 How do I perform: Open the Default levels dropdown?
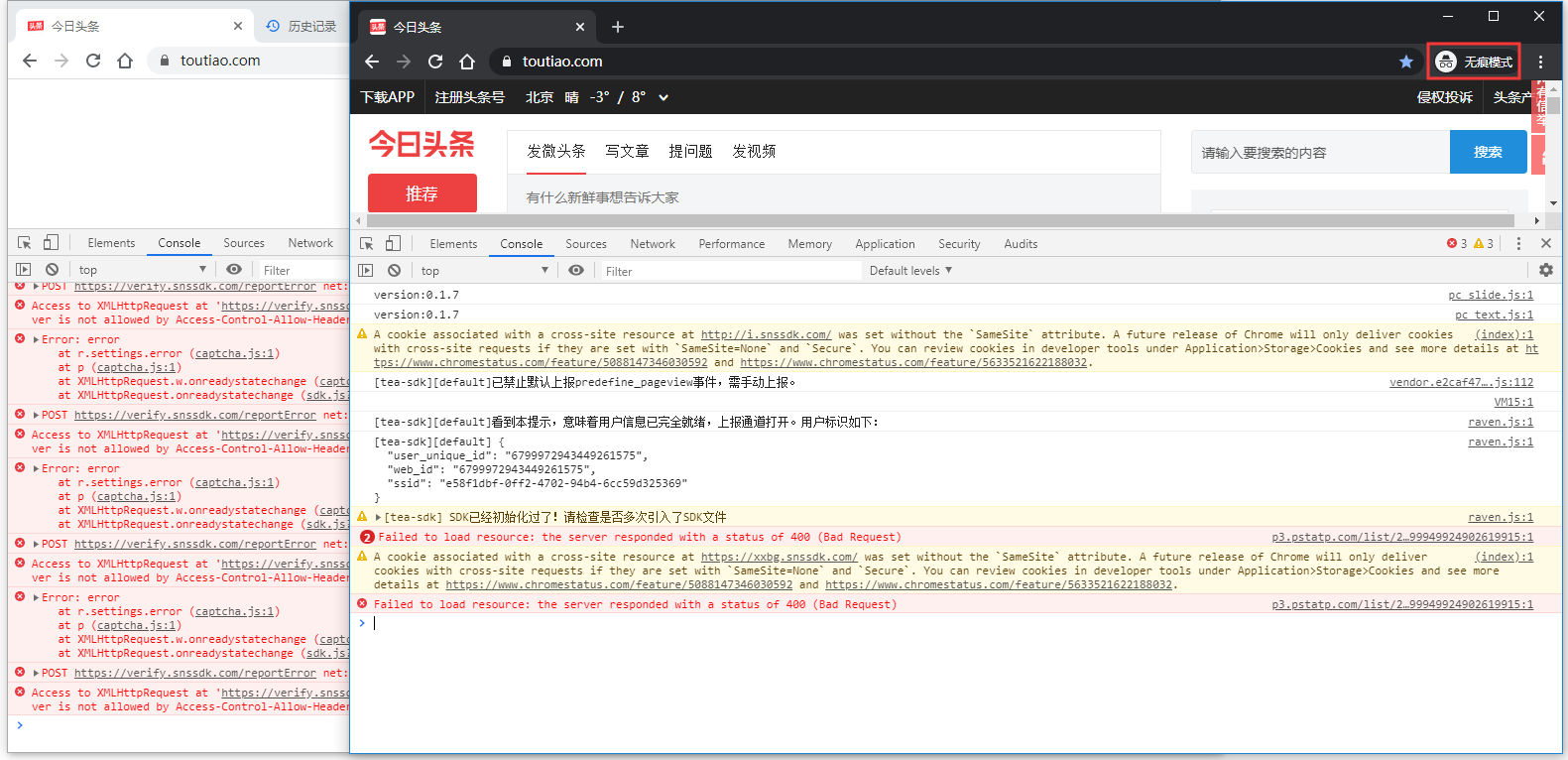tap(910, 271)
